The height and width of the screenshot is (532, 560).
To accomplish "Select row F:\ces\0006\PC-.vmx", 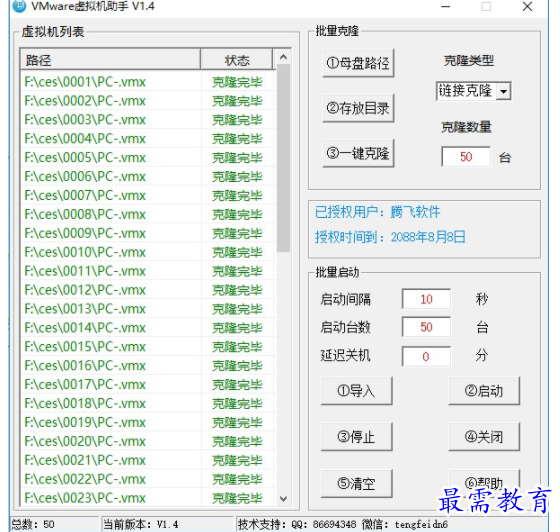I will coord(148,177).
